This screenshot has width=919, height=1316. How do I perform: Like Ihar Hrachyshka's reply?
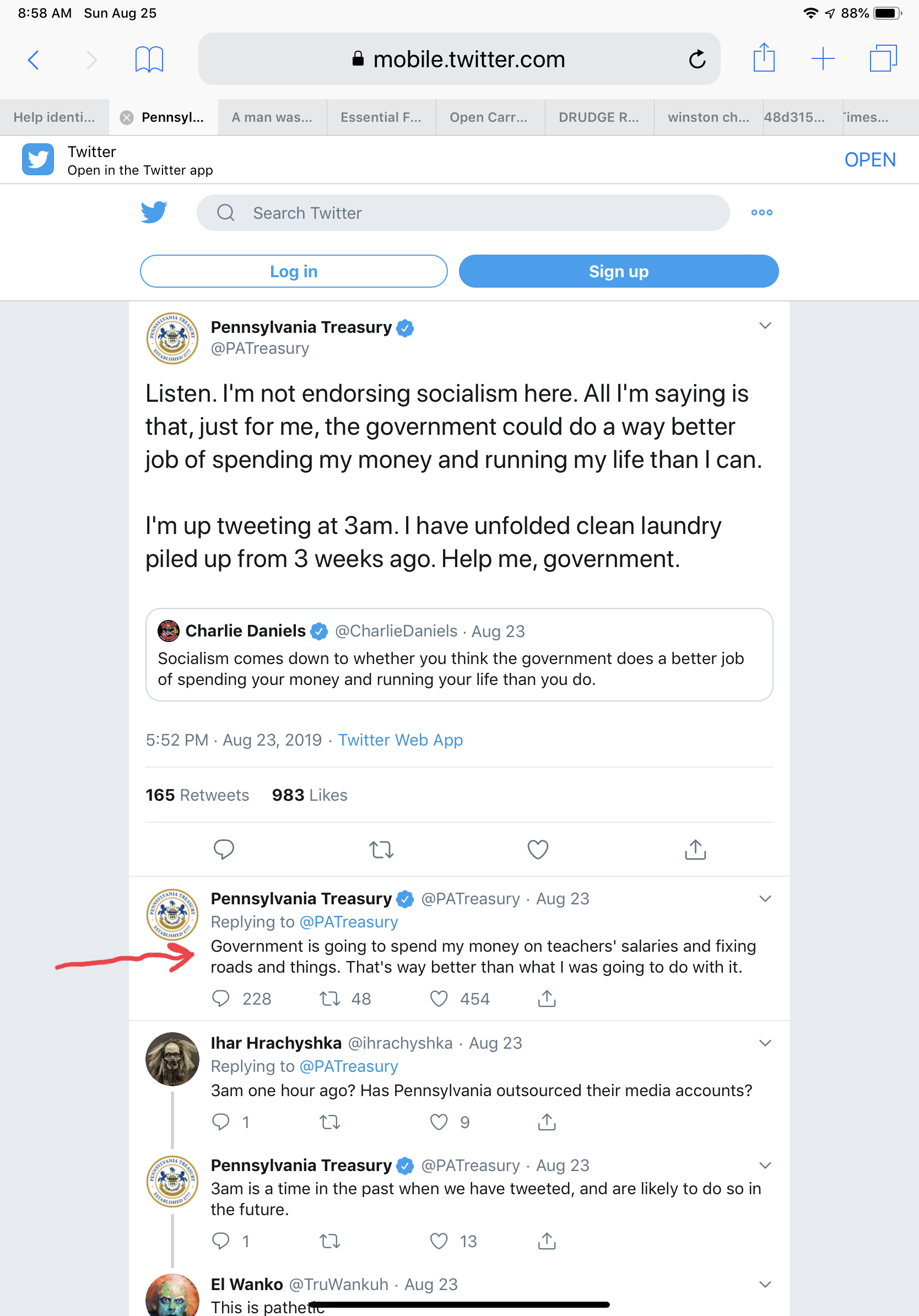439,1121
